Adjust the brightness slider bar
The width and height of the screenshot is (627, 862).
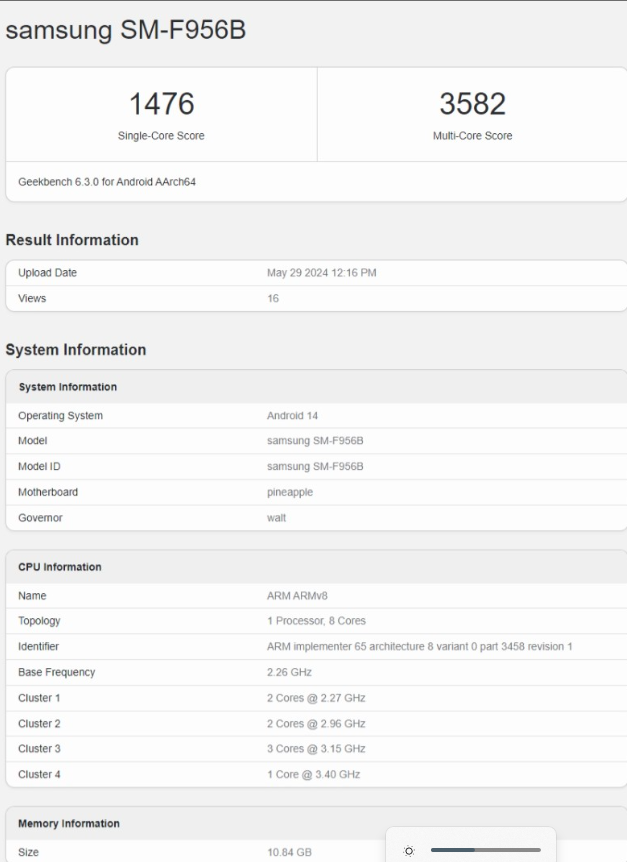tap(485, 851)
